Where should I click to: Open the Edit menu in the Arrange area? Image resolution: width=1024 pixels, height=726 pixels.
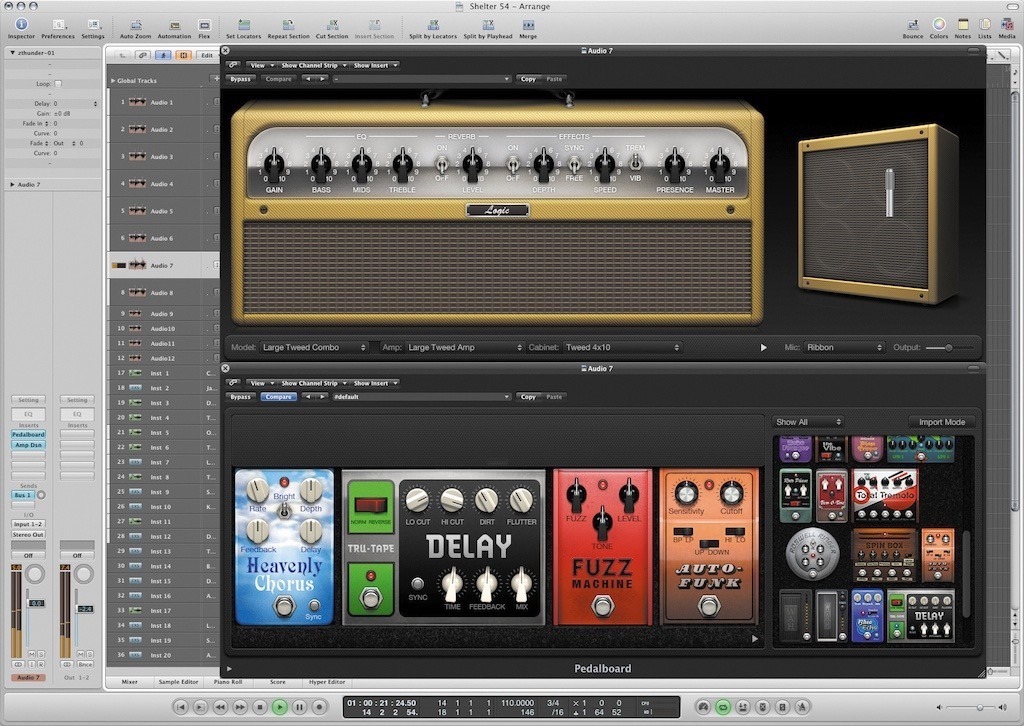(x=206, y=55)
